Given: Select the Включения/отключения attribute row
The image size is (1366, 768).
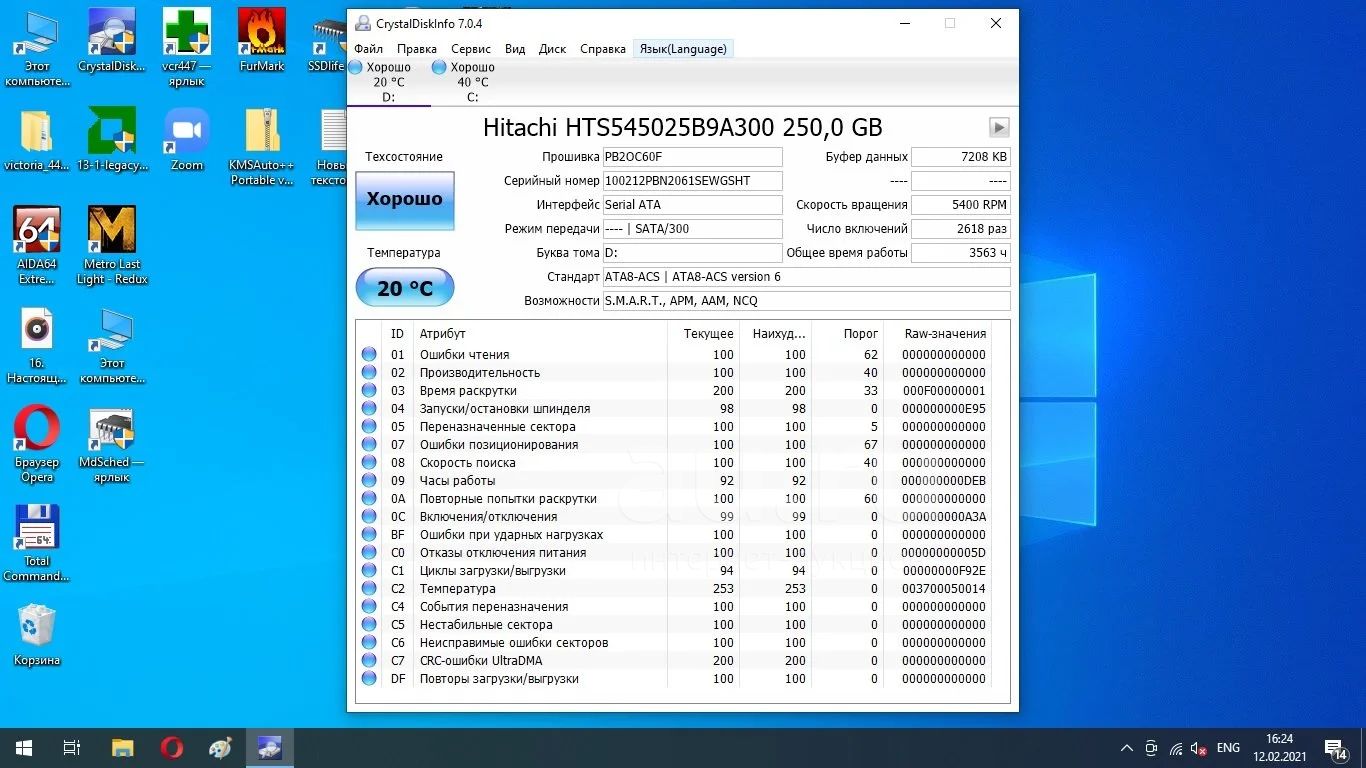Looking at the screenshot, I should (x=675, y=516).
